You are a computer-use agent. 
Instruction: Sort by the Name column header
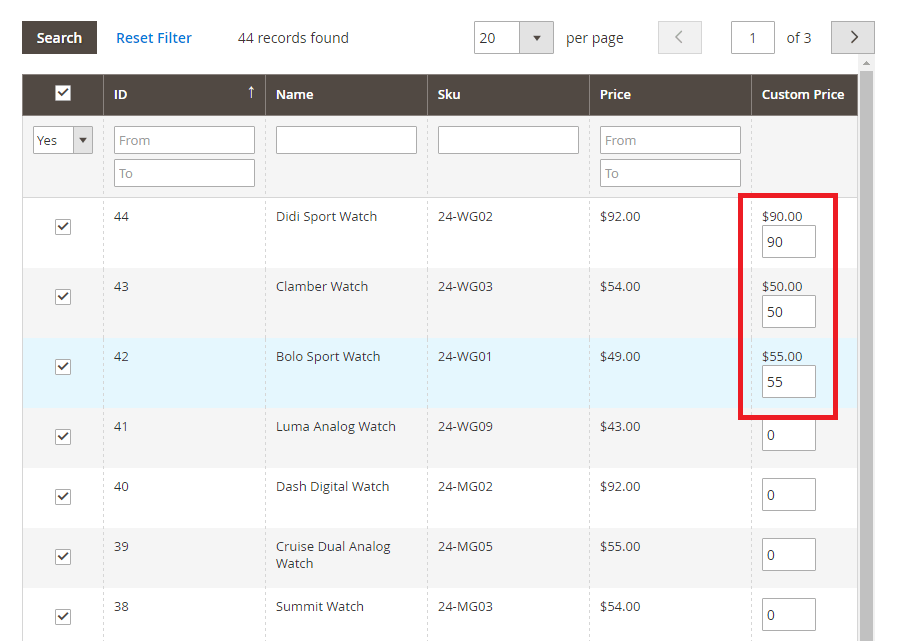(x=295, y=95)
